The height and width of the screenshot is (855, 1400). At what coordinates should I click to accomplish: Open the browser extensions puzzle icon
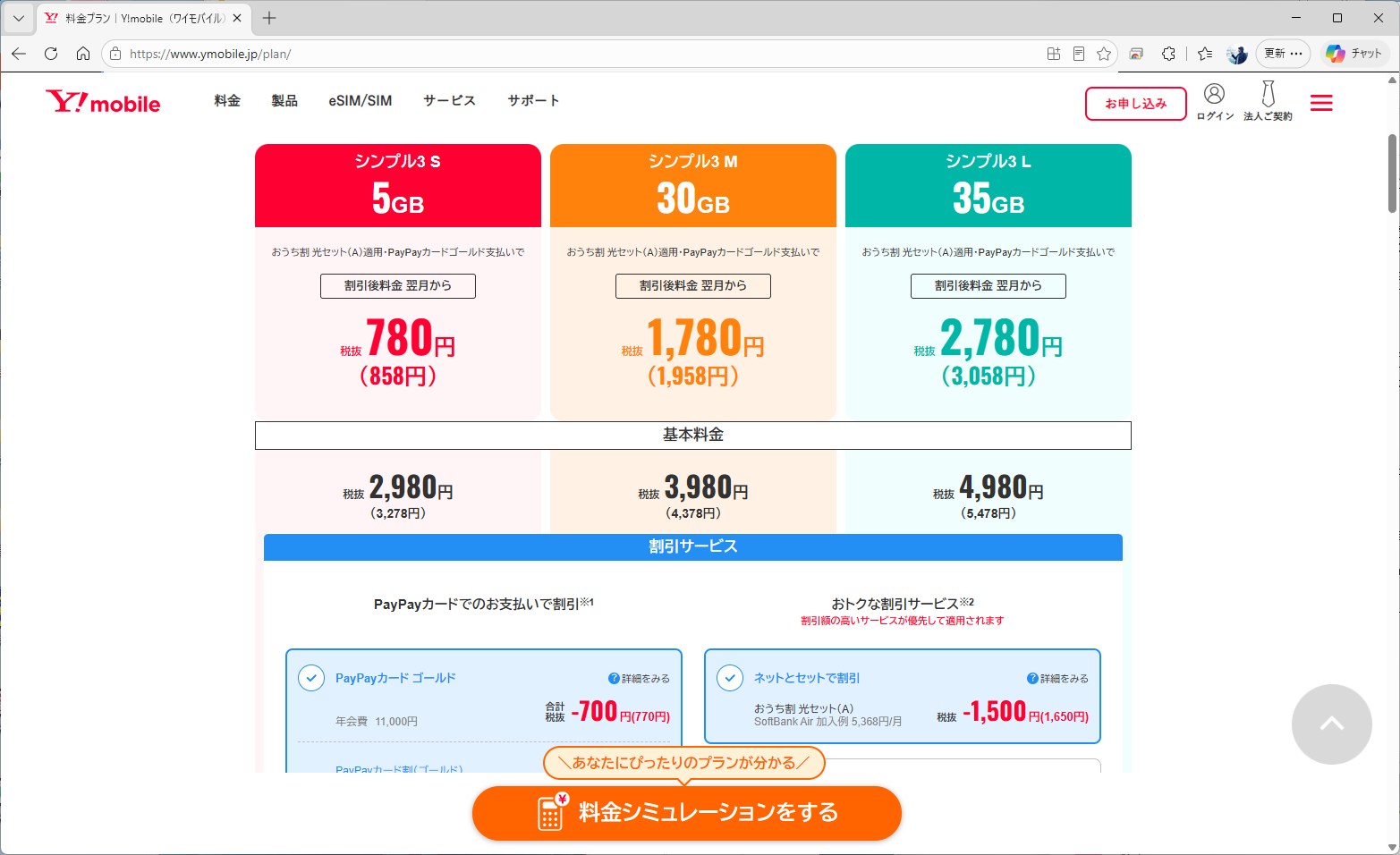(1168, 54)
